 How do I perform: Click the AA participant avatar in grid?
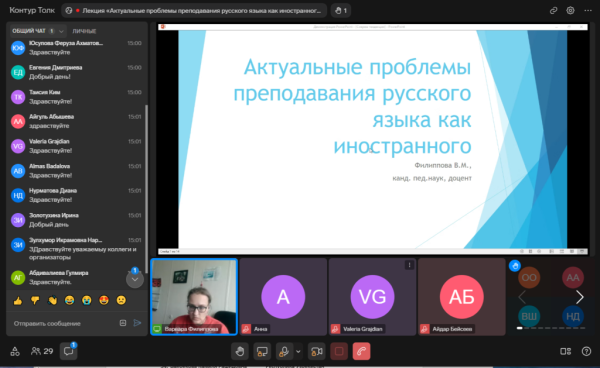coord(573,278)
